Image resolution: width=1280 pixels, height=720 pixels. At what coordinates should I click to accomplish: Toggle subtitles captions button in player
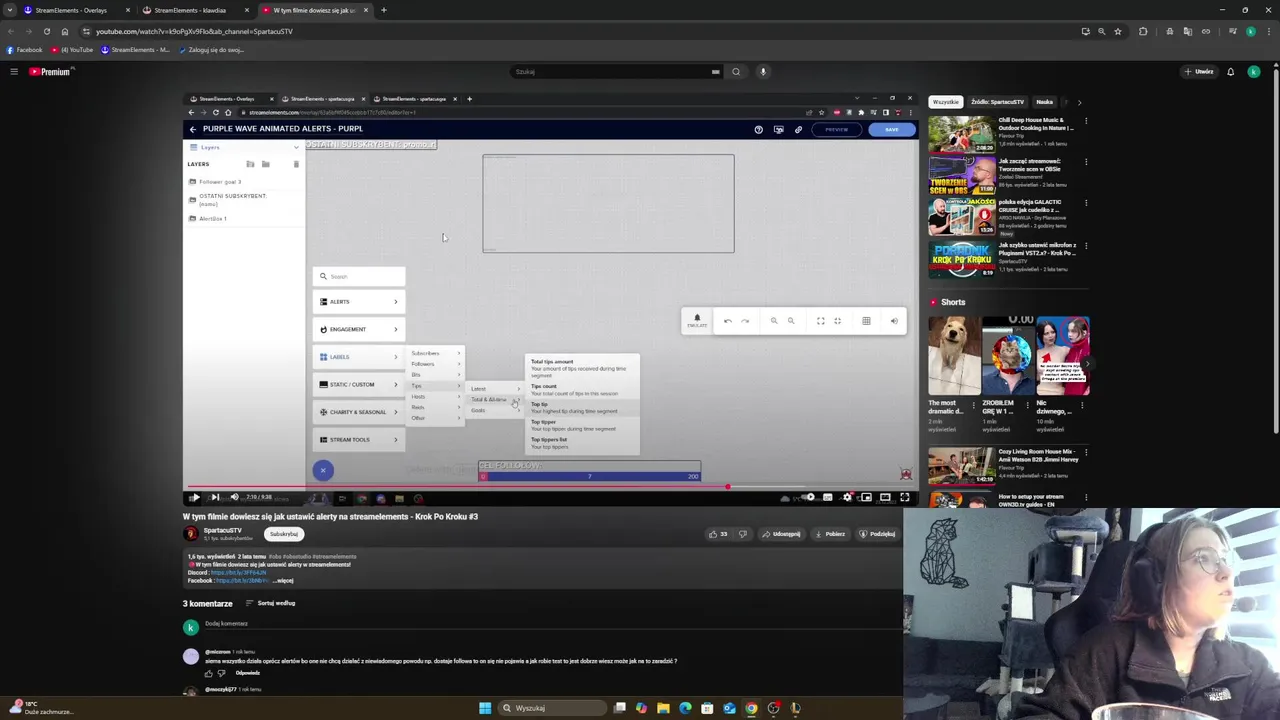point(828,497)
